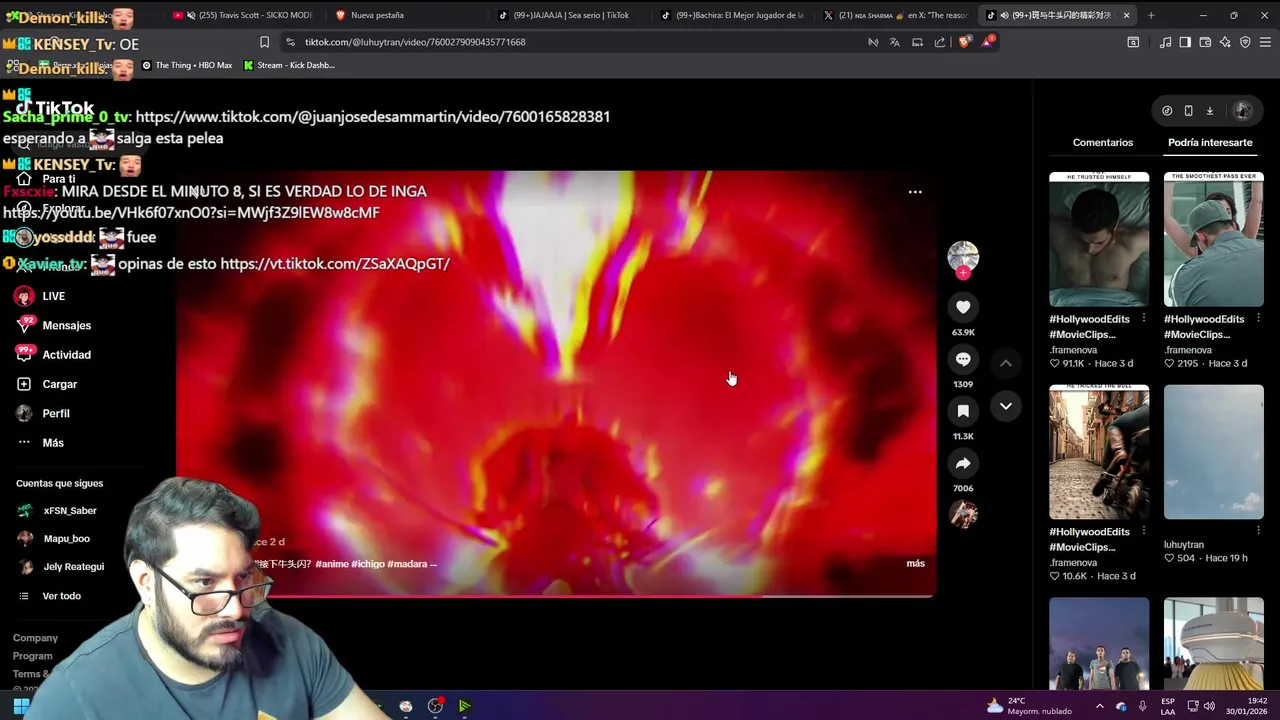Switch to the Comentarios tab
This screenshot has width=1280, height=720.
tap(1103, 143)
